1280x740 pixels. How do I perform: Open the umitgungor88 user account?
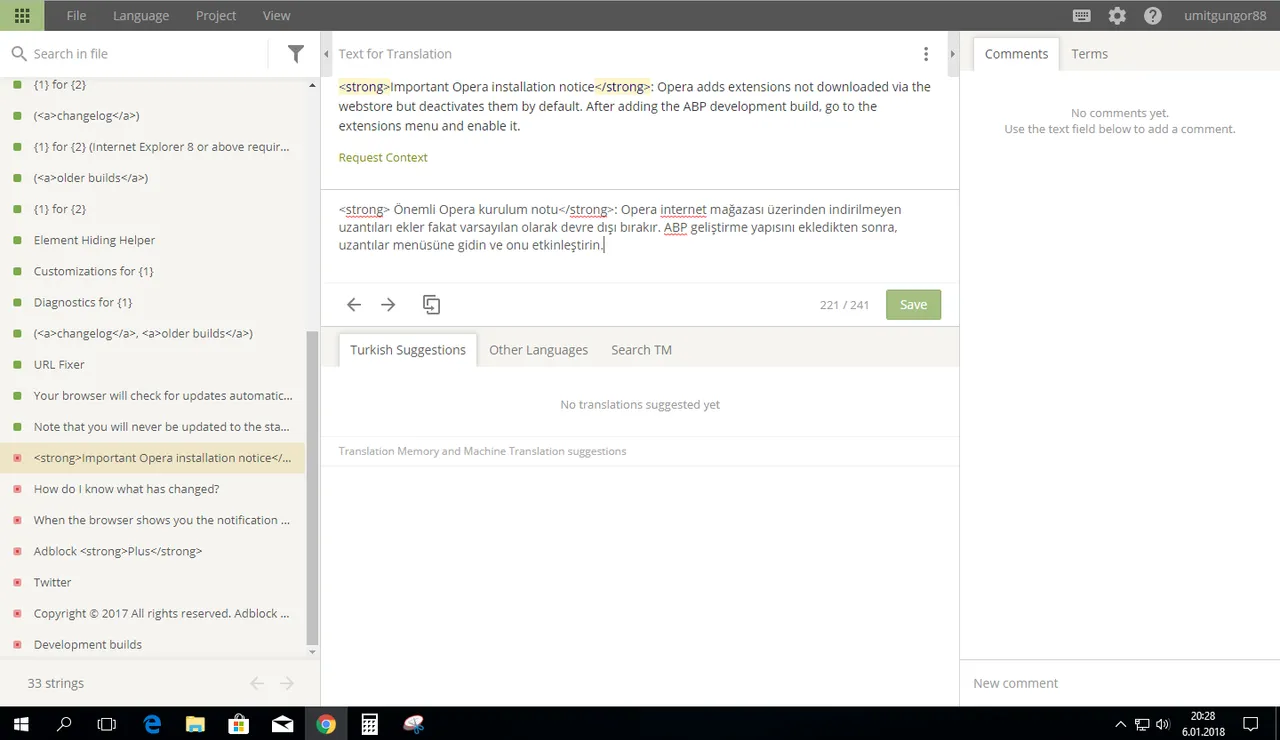1225,15
